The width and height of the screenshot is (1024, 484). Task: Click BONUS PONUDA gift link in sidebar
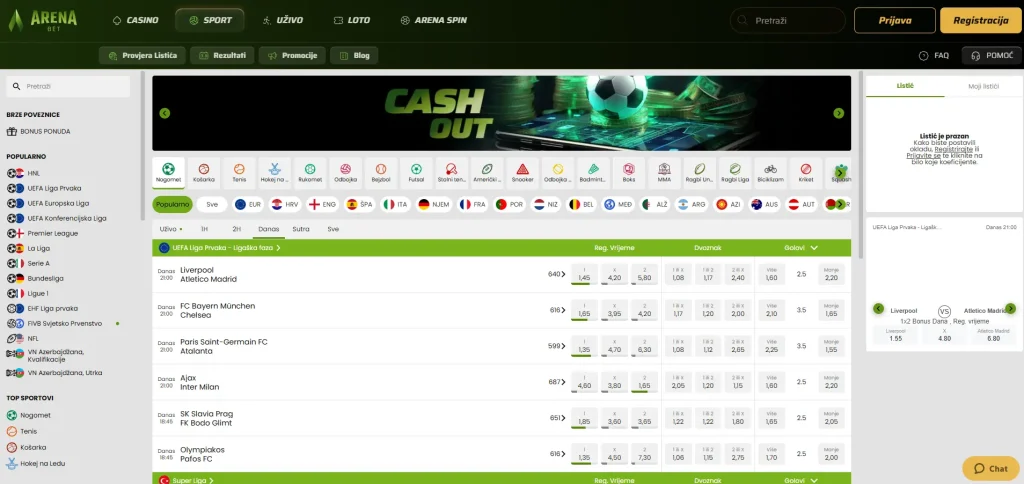coord(39,131)
